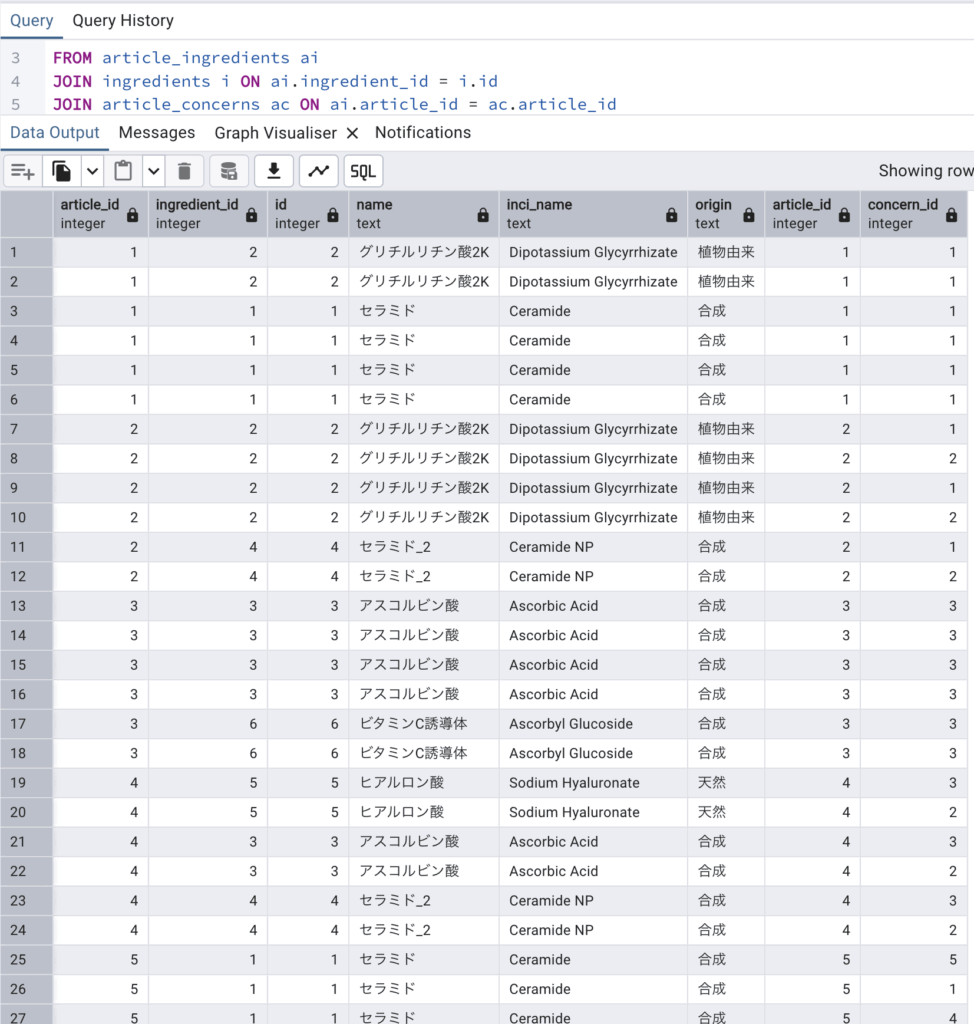The image size is (974, 1024).
Task: Click query line 5 JOIN article_concerns
Action: [x=334, y=104]
